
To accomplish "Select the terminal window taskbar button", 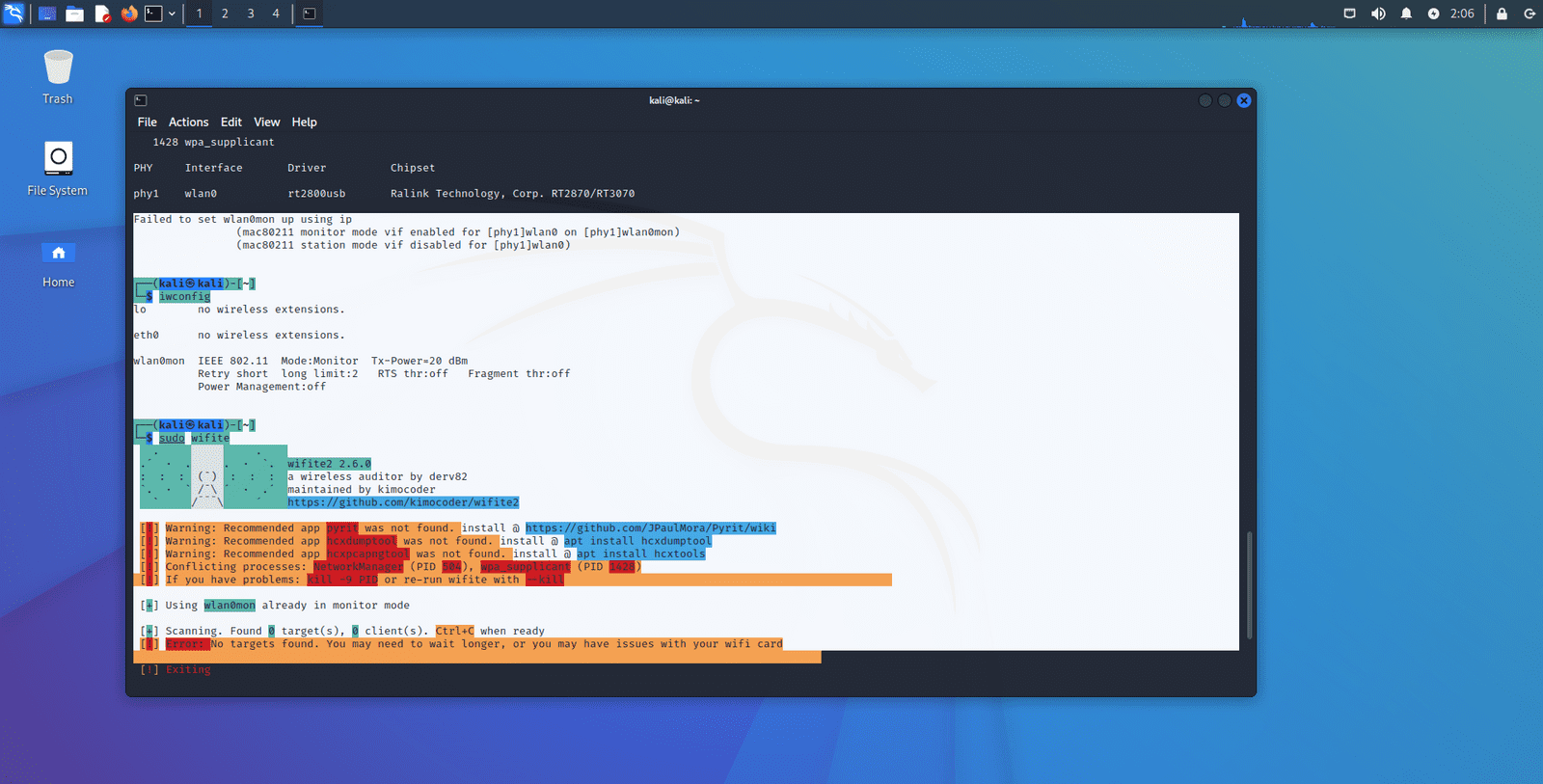I will pyautogui.click(x=310, y=14).
